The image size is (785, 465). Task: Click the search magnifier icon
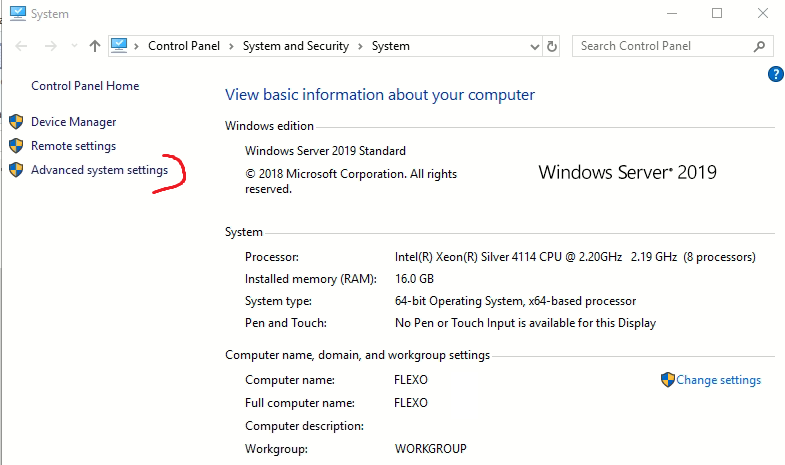(x=759, y=47)
